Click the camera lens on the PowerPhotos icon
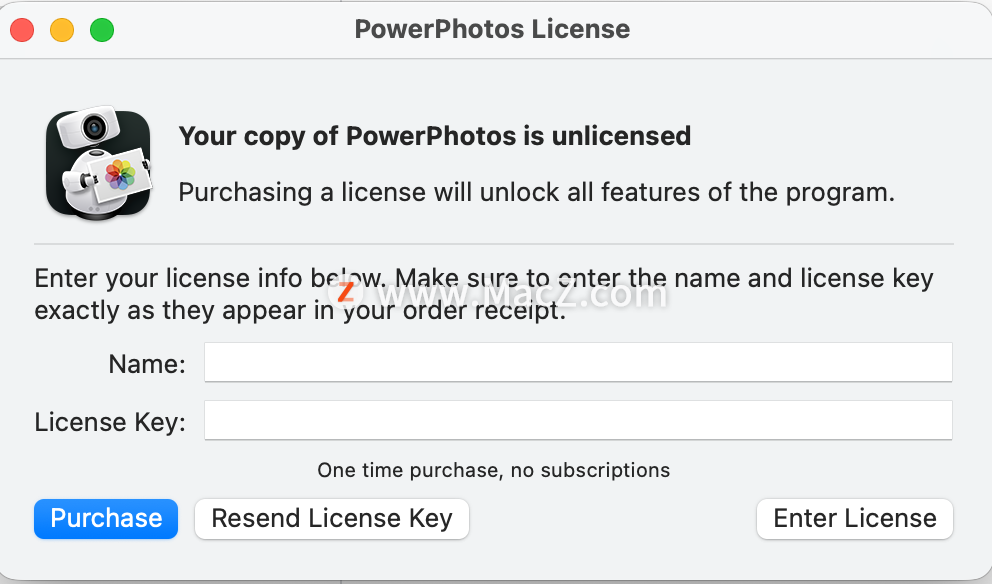The image size is (992, 584). pyautogui.click(x=95, y=128)
